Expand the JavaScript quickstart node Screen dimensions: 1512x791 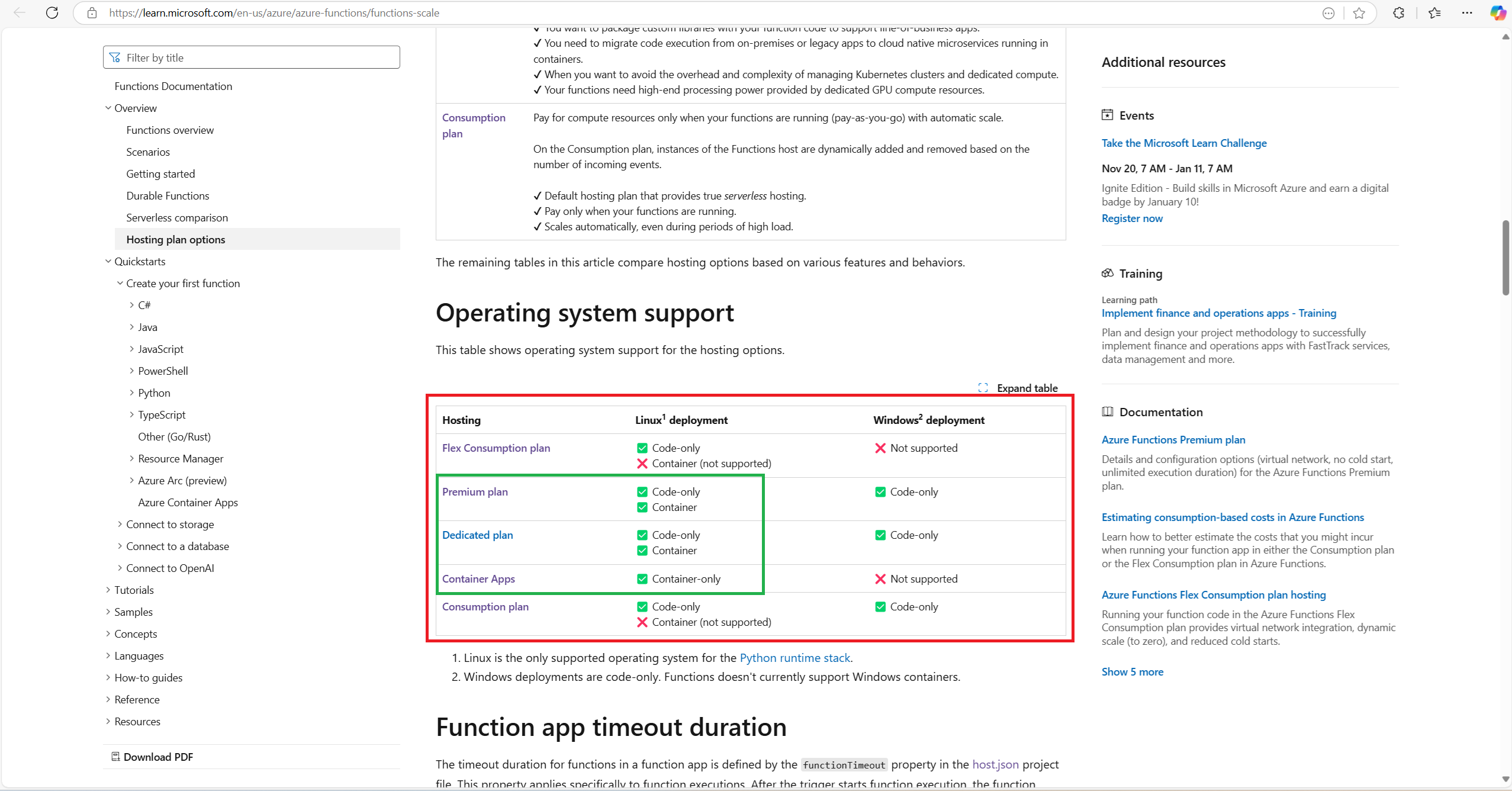click(131, 349)
